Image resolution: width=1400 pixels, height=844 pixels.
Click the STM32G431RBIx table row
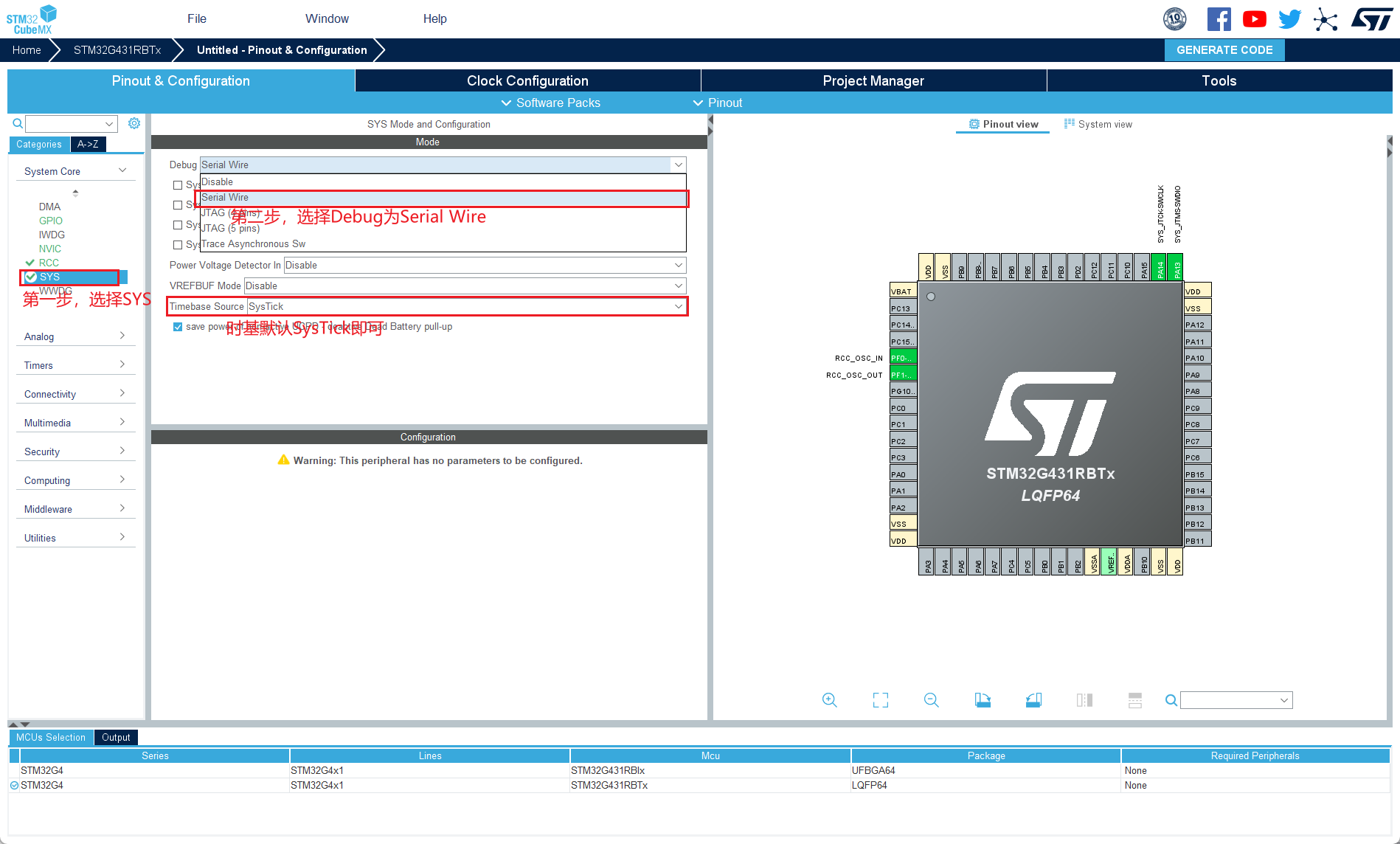699,771
